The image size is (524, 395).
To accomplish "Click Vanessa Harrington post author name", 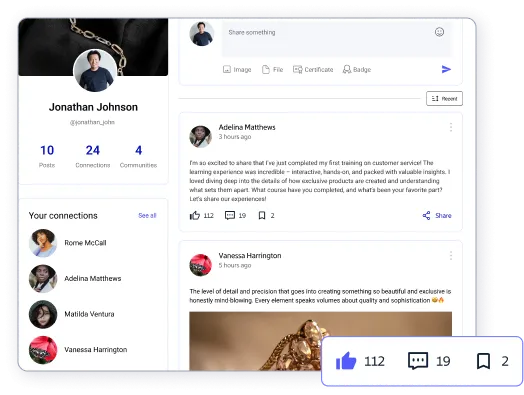I will [x=250, y=256].
